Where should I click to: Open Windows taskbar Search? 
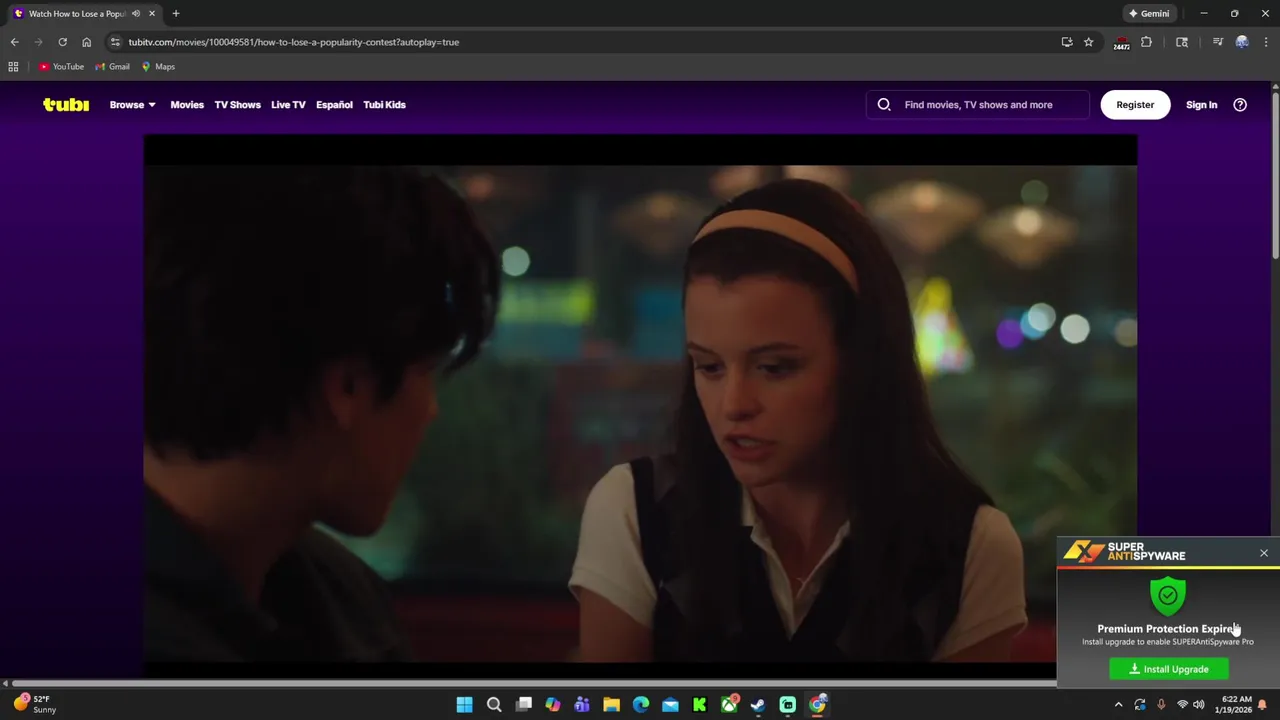[494, 705]
